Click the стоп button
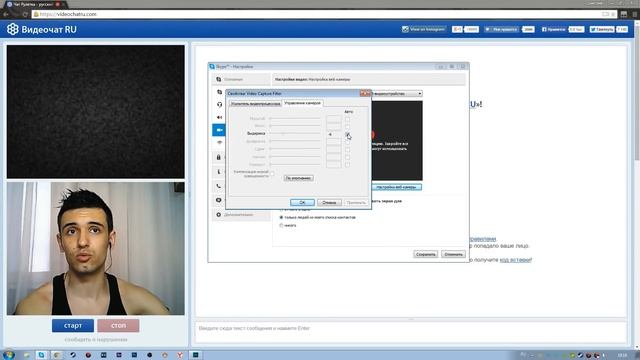This screenshot has width=640, height=360. (x=118, y=325)
